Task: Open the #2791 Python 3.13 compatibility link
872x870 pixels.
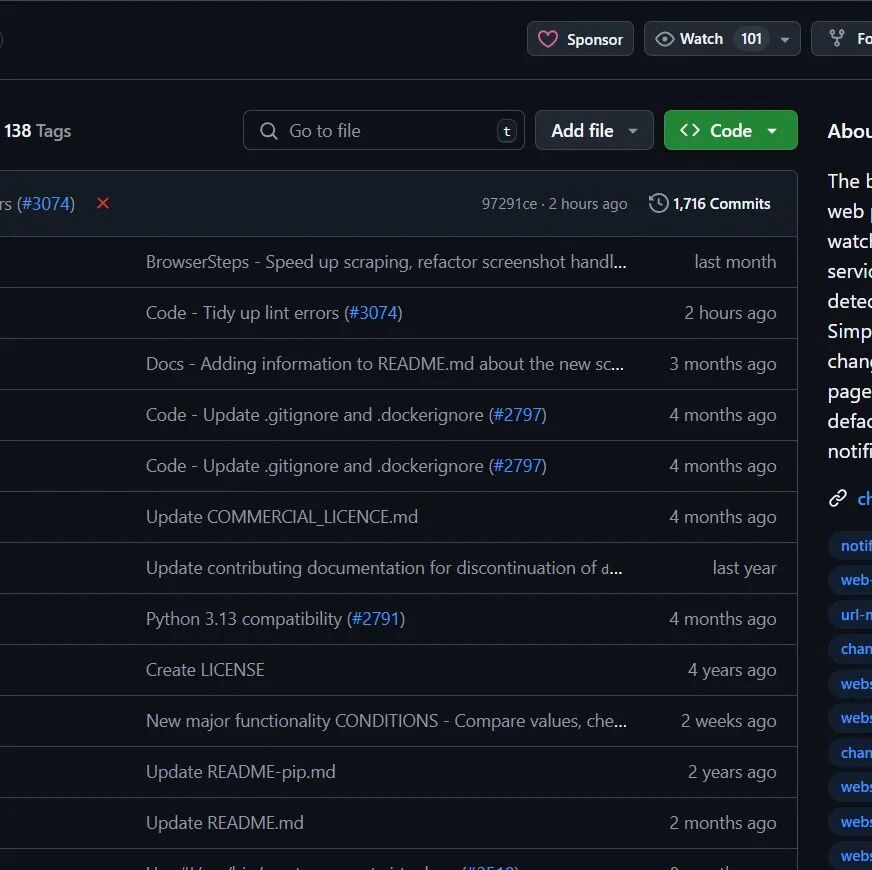Action: (x=375, y=619)
